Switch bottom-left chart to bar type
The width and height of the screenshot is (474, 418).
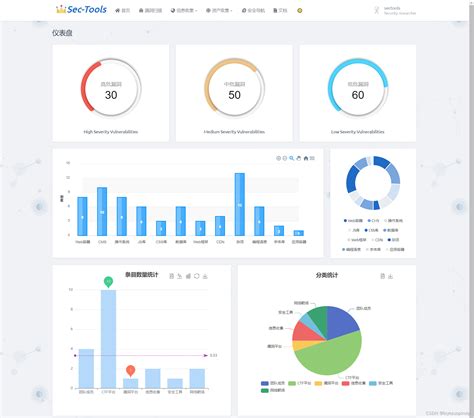click(188, 276)
